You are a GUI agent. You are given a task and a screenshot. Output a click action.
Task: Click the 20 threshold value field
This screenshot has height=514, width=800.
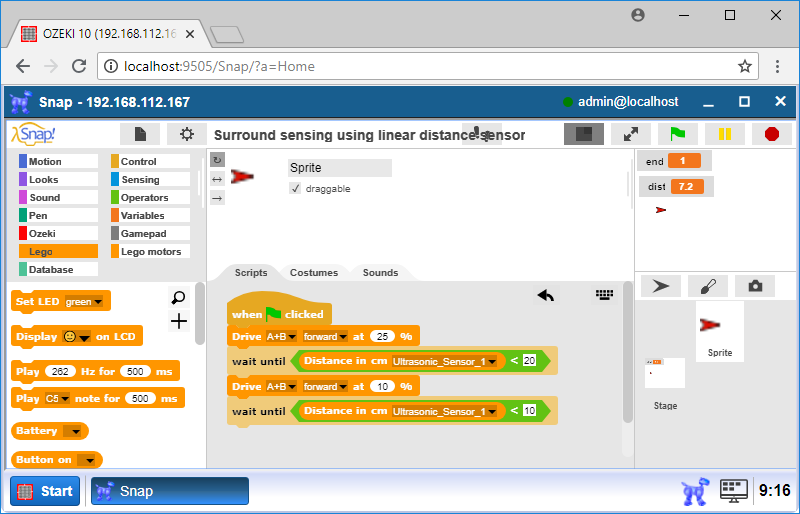coord(529,360)
